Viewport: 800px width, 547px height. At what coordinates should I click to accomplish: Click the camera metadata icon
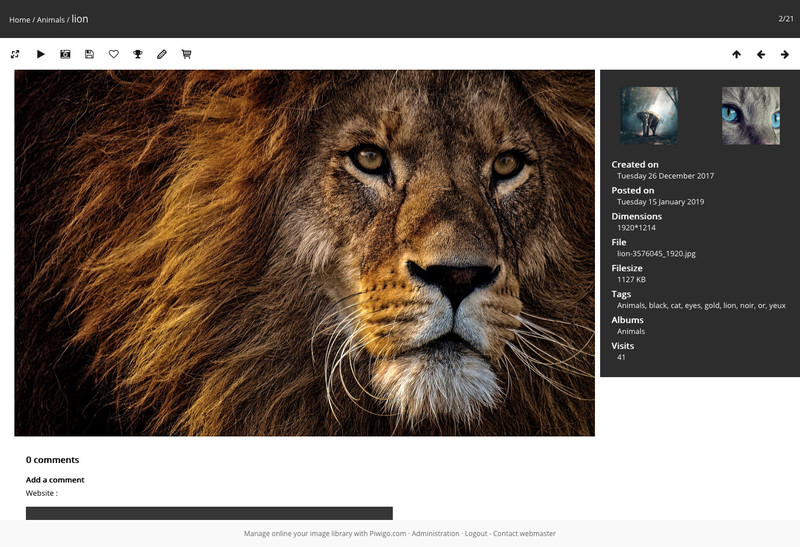(65, 54)
